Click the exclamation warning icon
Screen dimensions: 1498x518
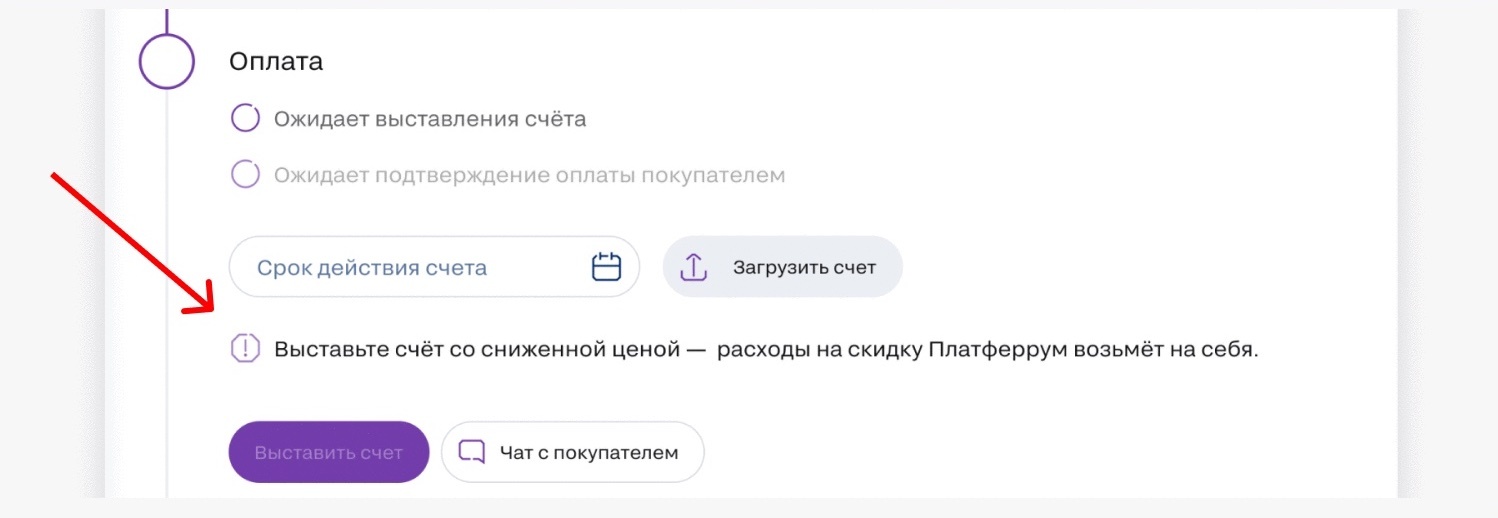point(245,349)
